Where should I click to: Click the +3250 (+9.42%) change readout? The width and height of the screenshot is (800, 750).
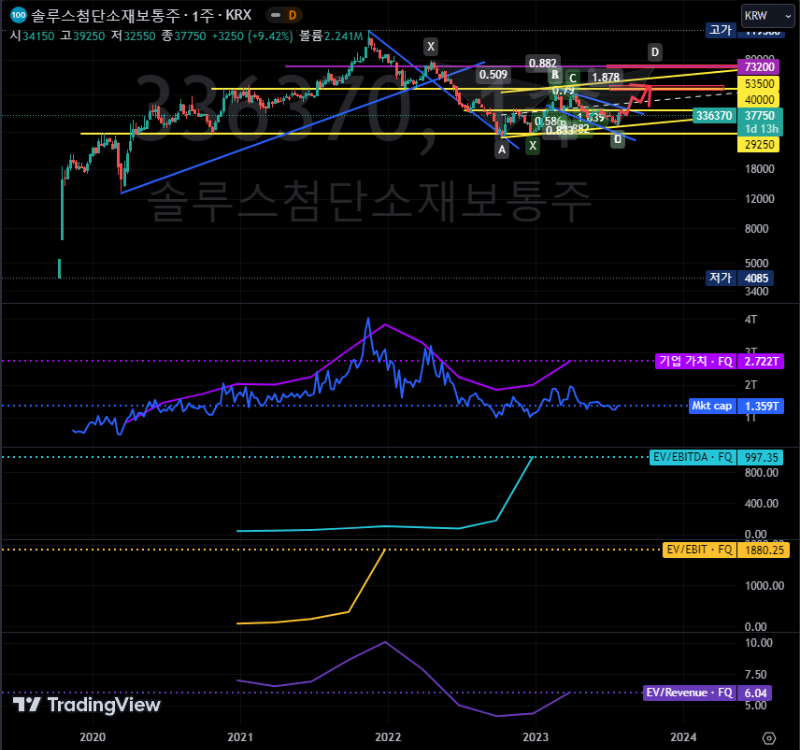coord(252,36)
